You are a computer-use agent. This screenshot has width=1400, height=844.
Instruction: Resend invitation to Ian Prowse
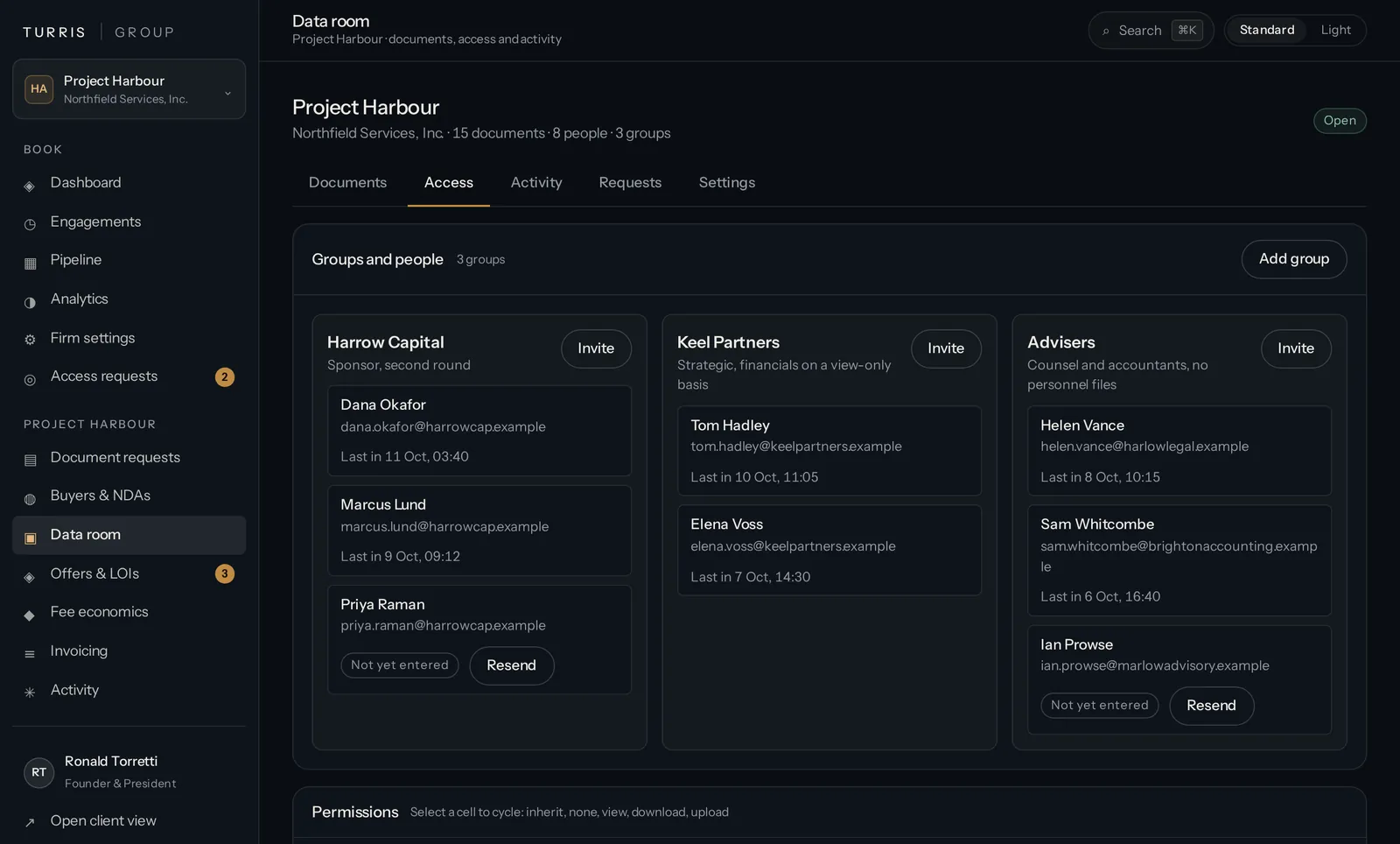pyautogui.click(x=1211, y=706)
